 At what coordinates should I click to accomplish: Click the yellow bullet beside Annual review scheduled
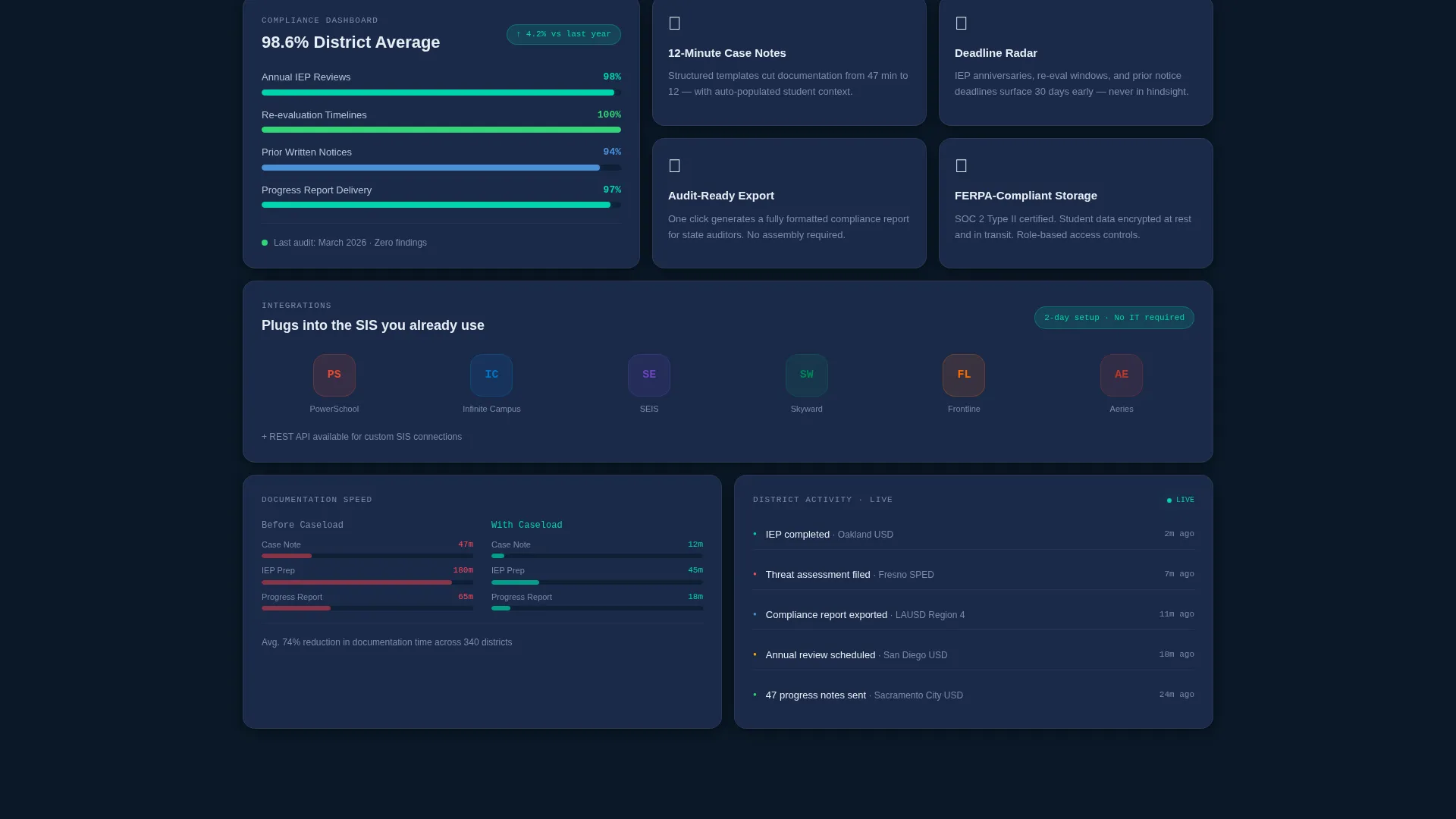(755, 654)
